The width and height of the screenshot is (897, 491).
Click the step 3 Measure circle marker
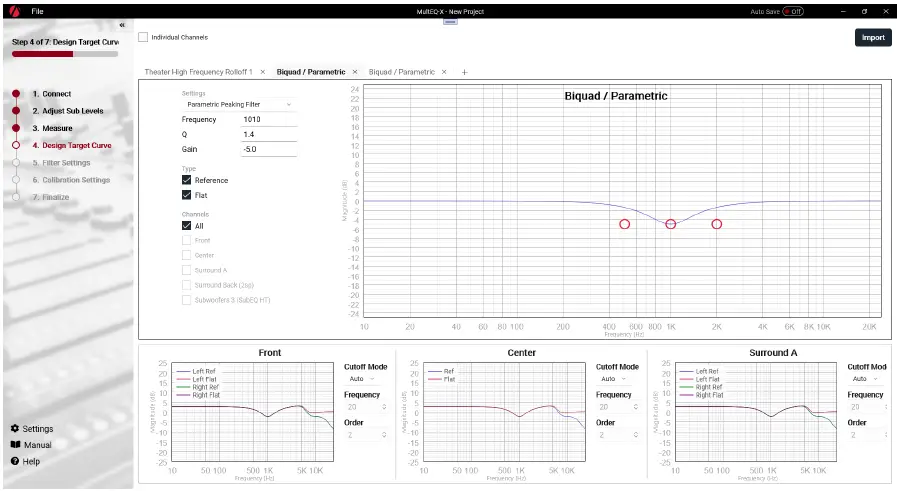point(16,128)
